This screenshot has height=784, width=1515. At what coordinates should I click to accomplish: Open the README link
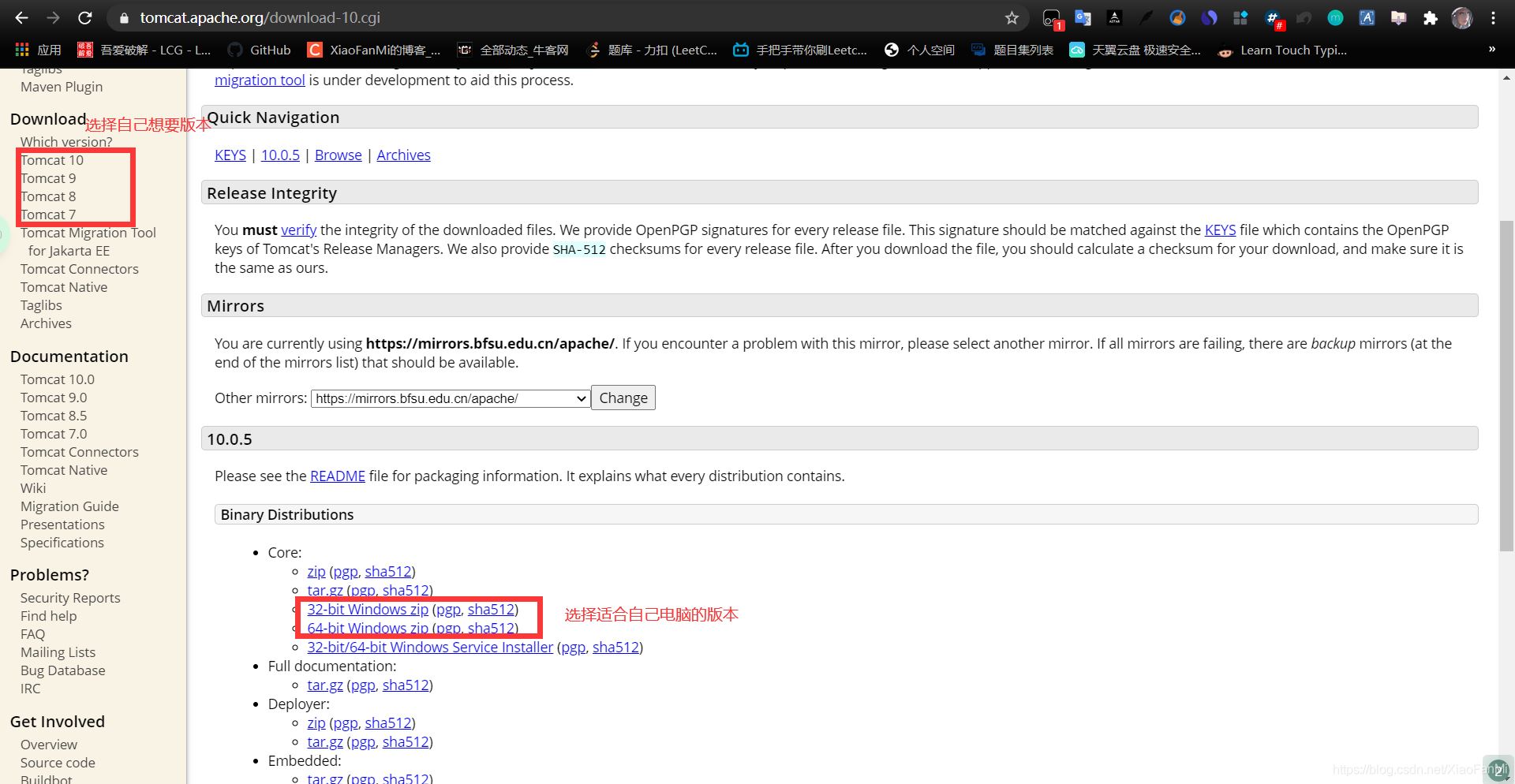(337, 476)
